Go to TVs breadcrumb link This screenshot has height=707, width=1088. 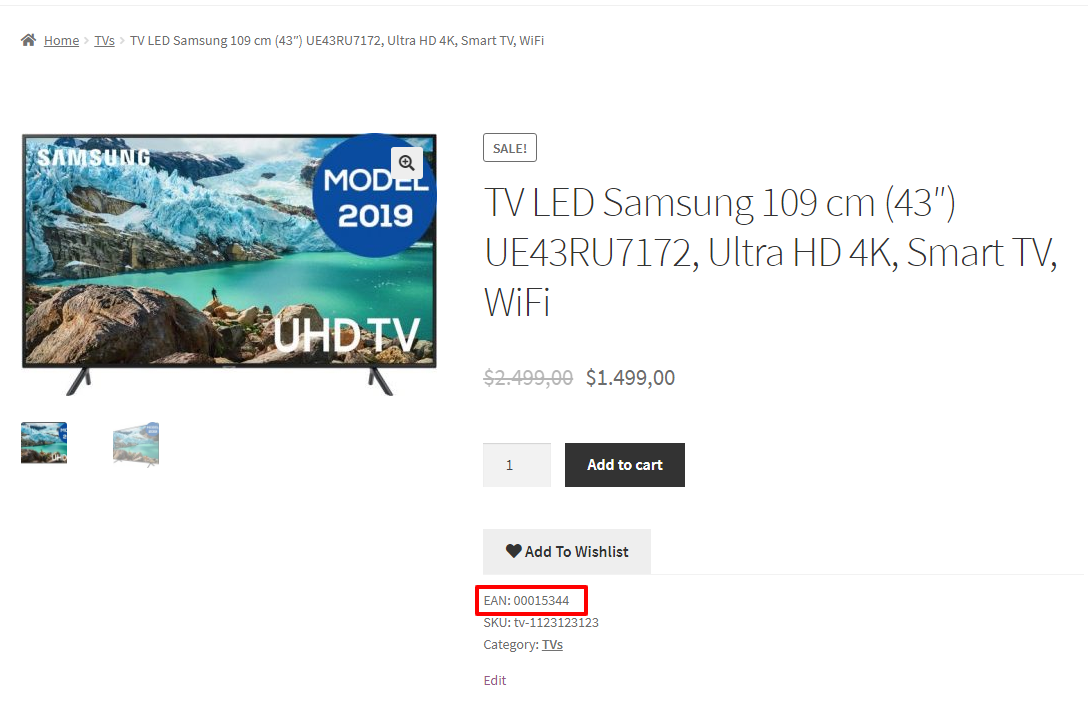click(105, 41)
